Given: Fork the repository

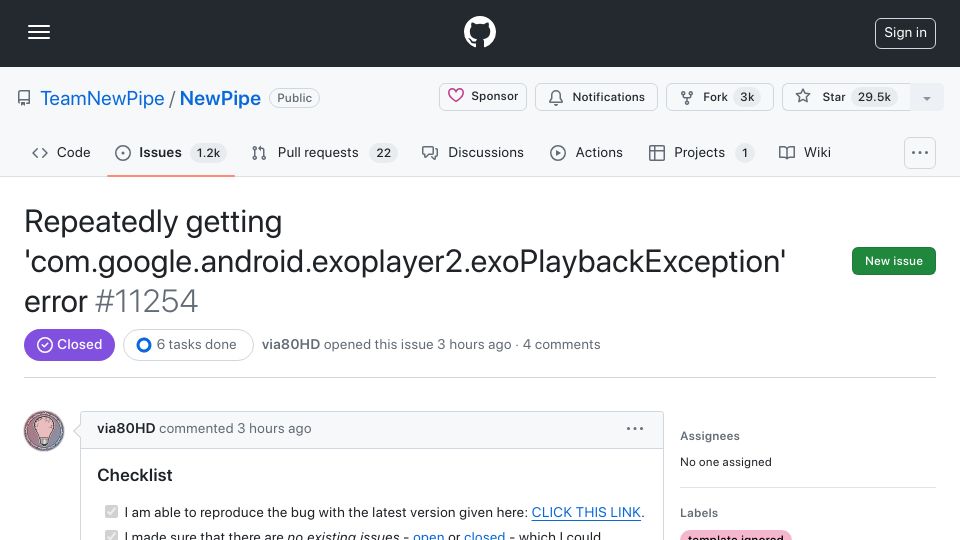Looking at the screenshot, I should click(x=719, y=97).
